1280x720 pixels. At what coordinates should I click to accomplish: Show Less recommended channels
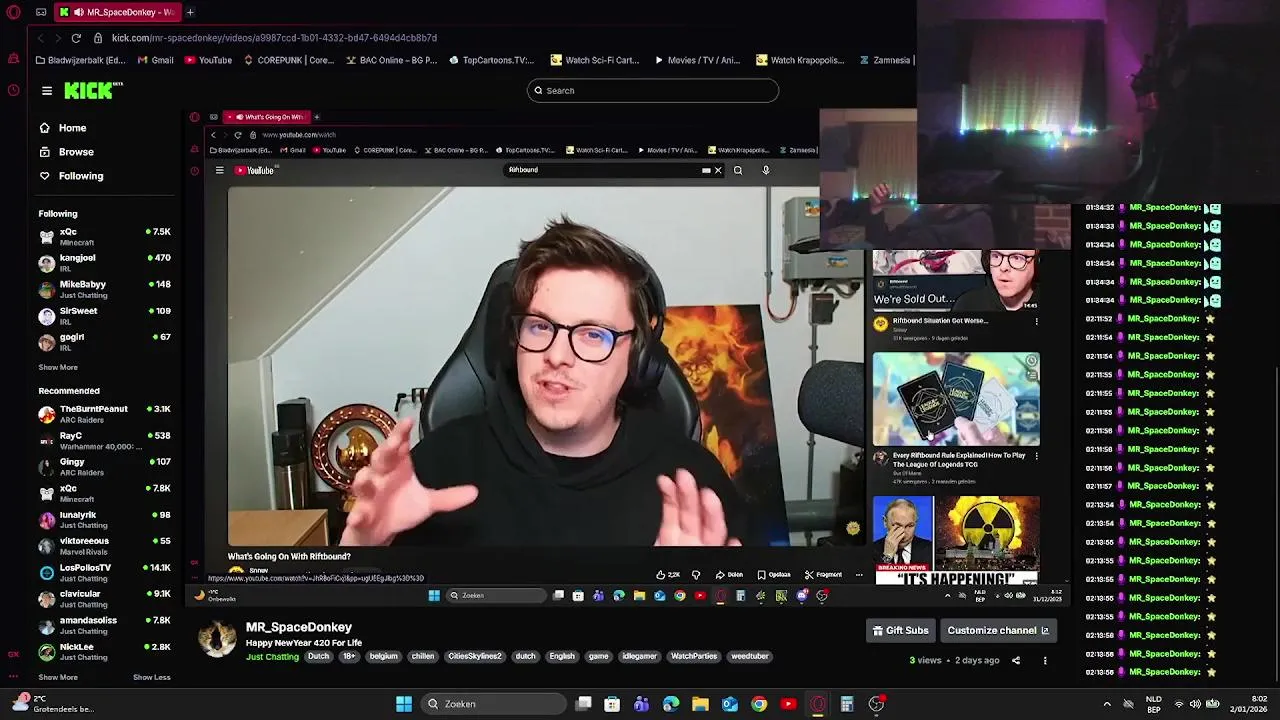152,677
